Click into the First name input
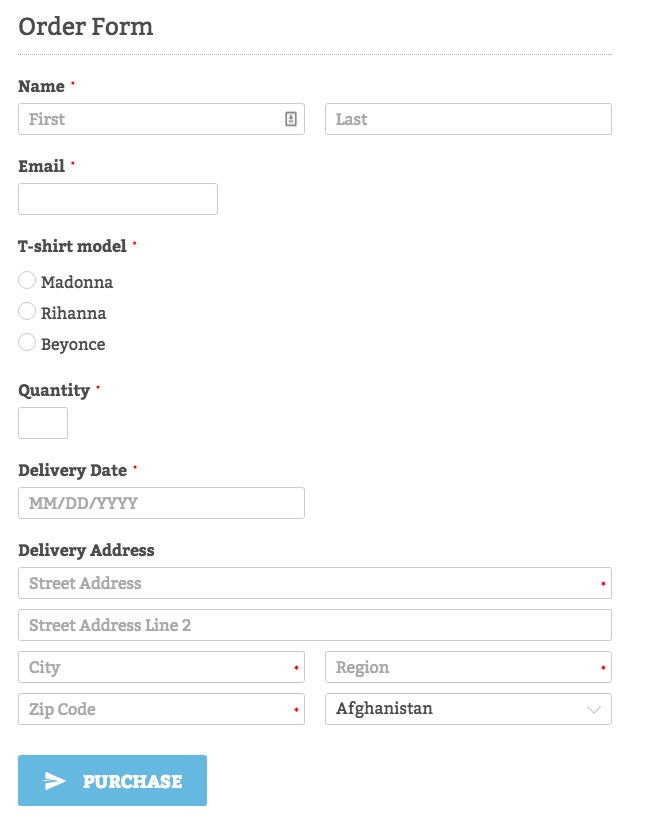 pyautogui.click(x=150, y=118)
